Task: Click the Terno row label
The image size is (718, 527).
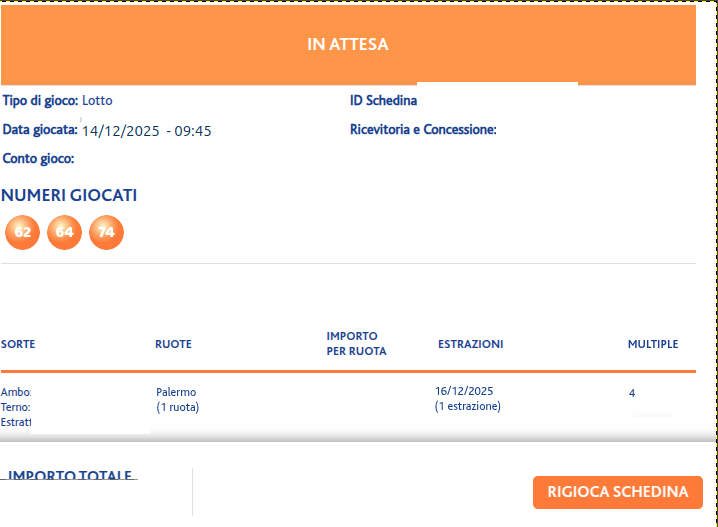Action: pyautogui.click(x=16, y=407)
